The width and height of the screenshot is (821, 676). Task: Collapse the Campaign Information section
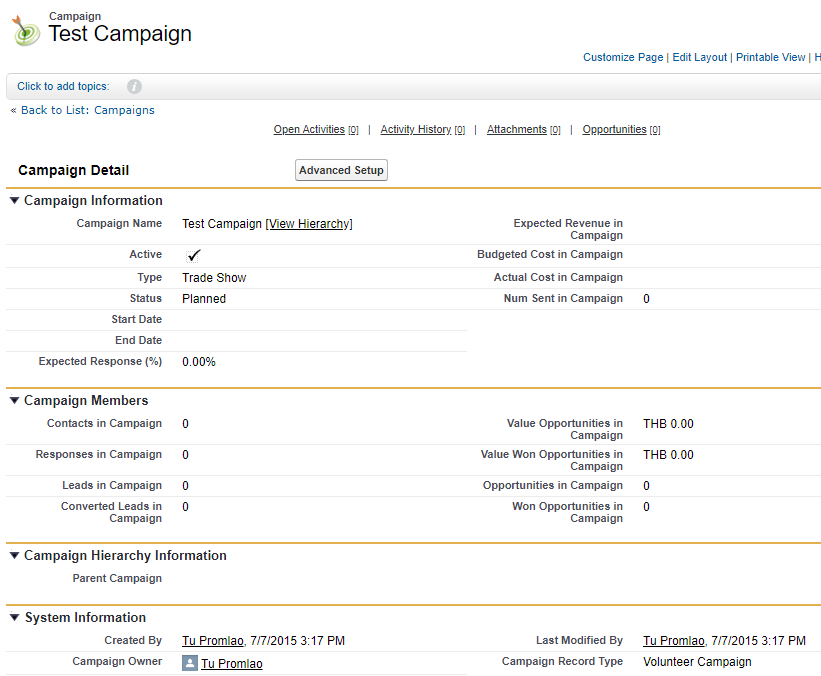tap(14, 200)
